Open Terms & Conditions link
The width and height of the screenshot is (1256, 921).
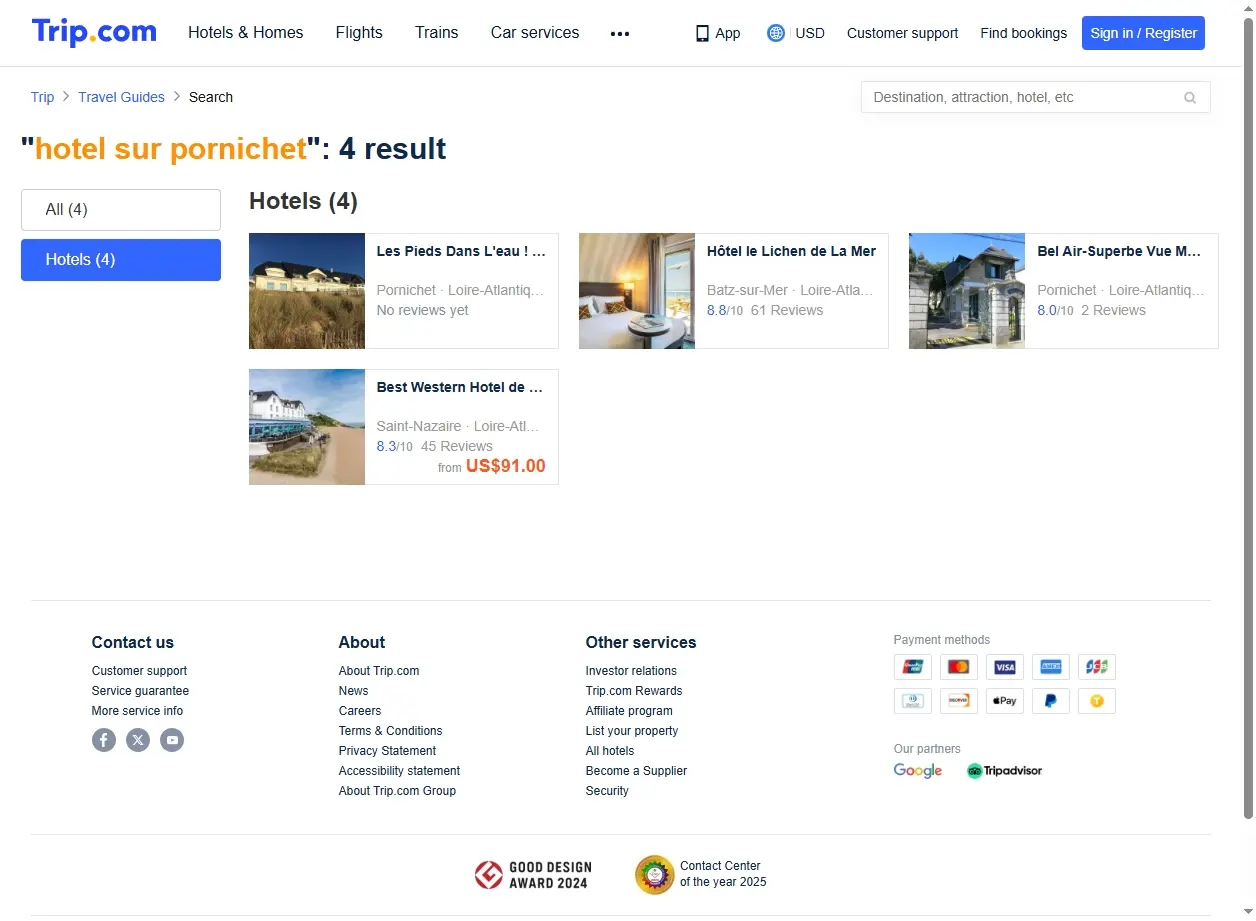(390, 731)
